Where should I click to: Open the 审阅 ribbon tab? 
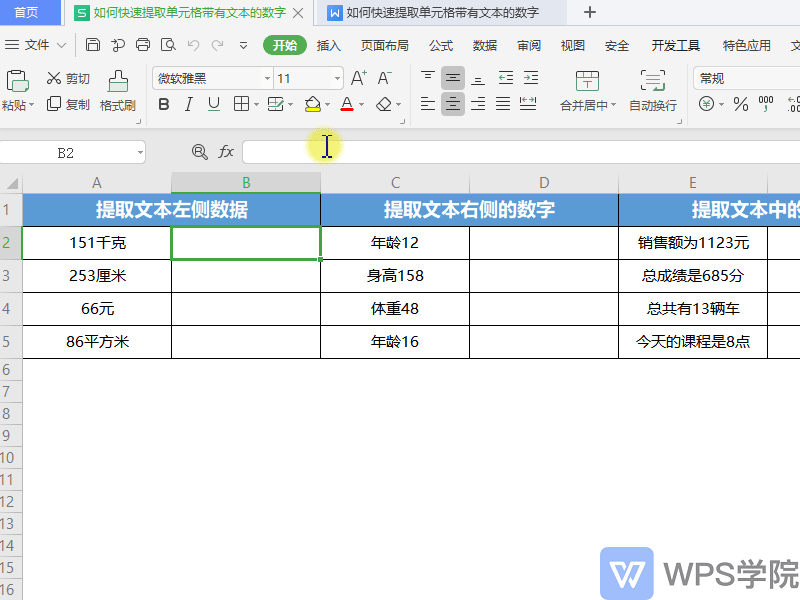click(x=529, y=45)
